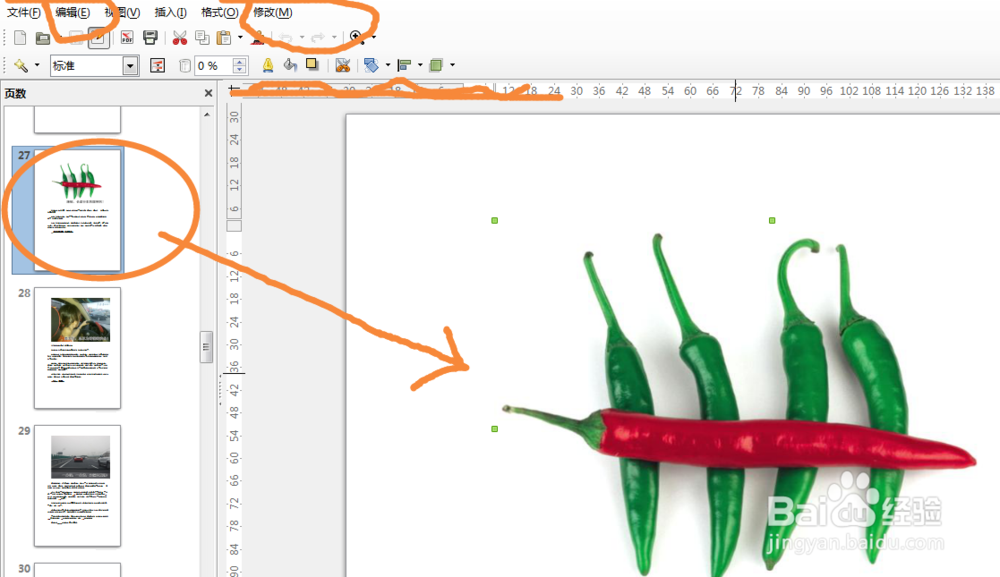
Task: Click the 页数 panel title
Action: click(15, 94)
